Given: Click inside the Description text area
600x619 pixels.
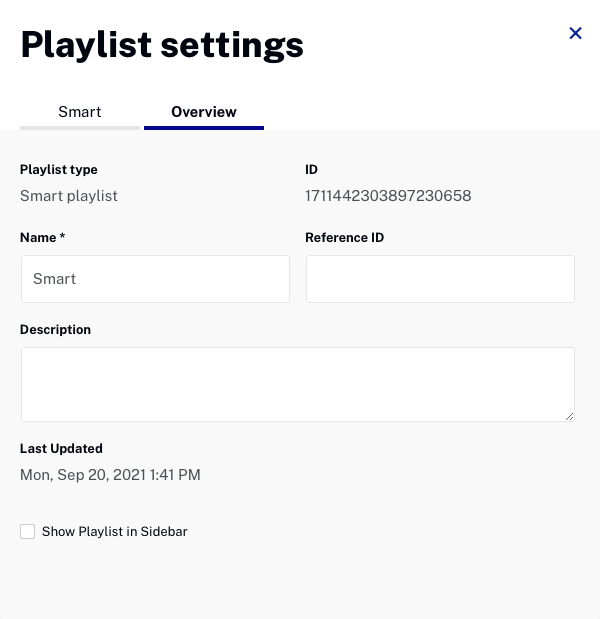Looking at the screenshot, I should tap(297, 384).
